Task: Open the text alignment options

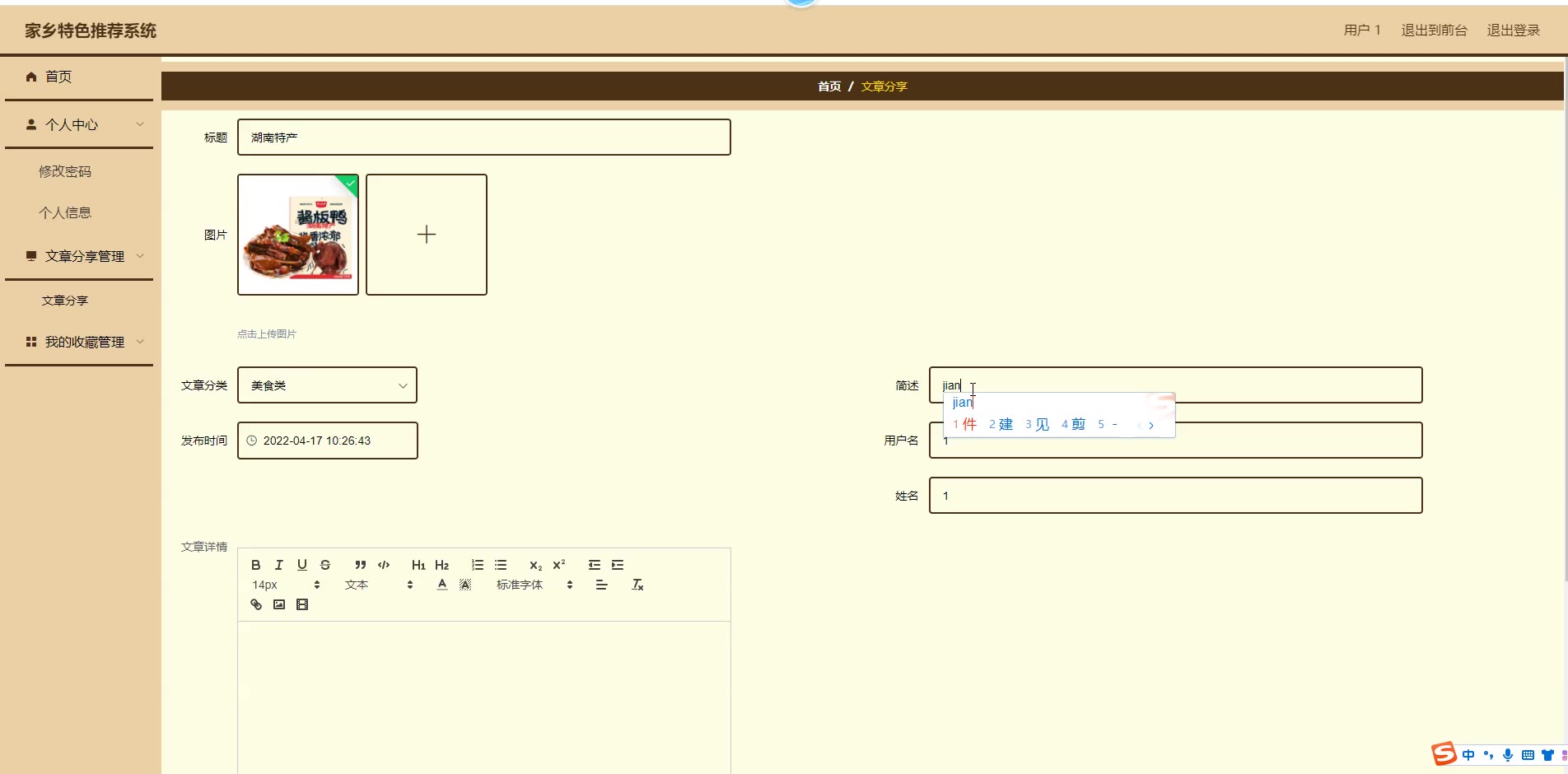Action: coord(602,585)
